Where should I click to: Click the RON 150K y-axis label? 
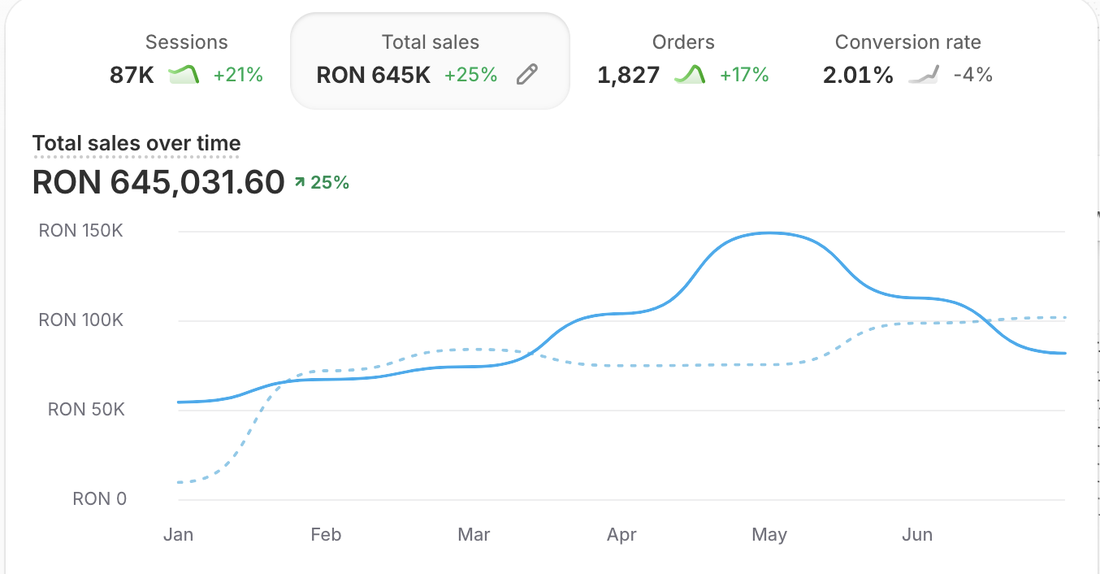(x=81, y=231)
